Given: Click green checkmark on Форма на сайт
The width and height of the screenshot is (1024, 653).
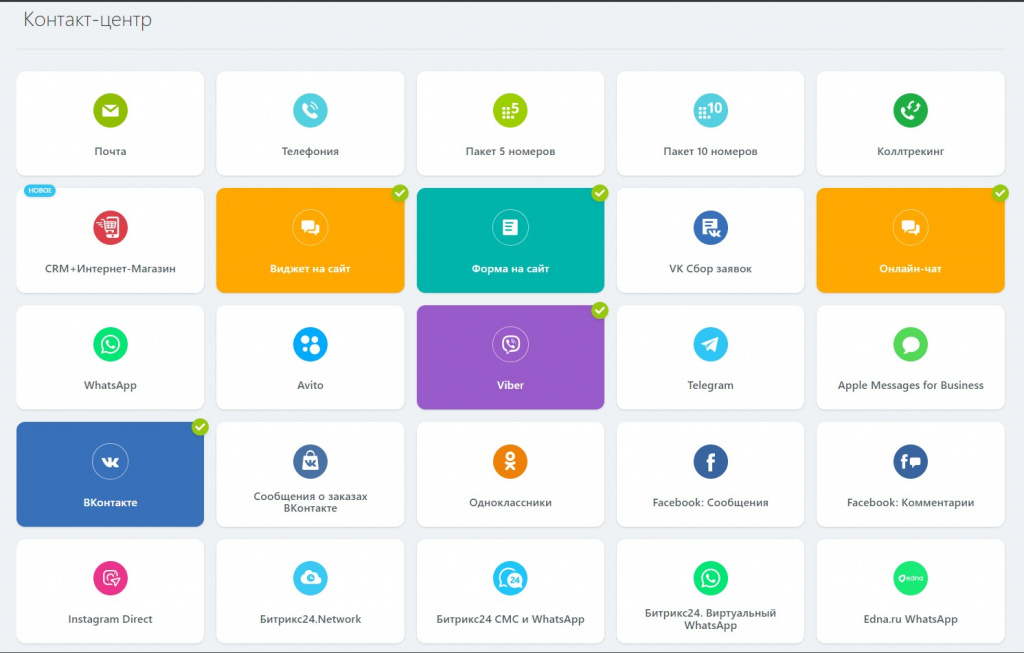Looking at the screenshot, I should click(x=600, y=193).
